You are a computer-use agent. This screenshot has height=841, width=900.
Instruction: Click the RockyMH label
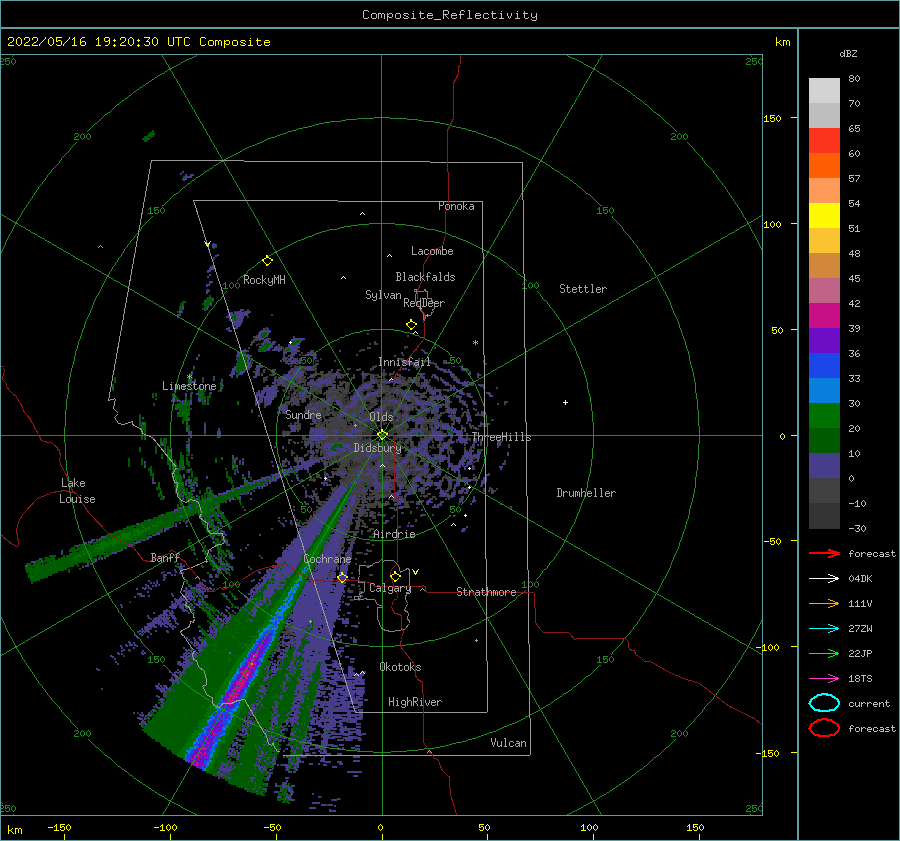pyautogui.click(x=264, y=280)
